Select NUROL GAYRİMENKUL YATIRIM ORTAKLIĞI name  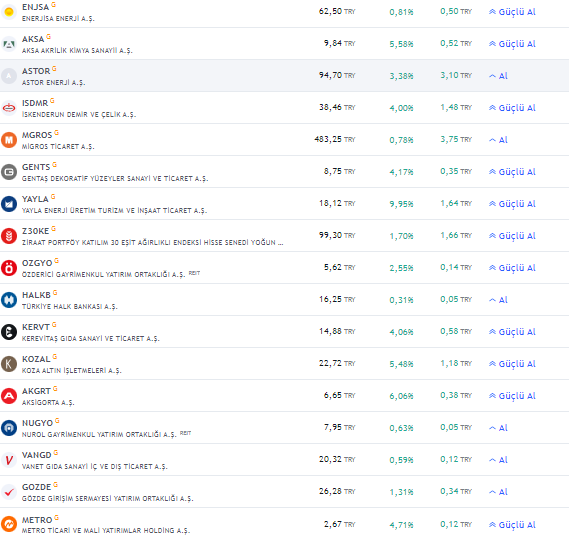[x=99, y=434]
